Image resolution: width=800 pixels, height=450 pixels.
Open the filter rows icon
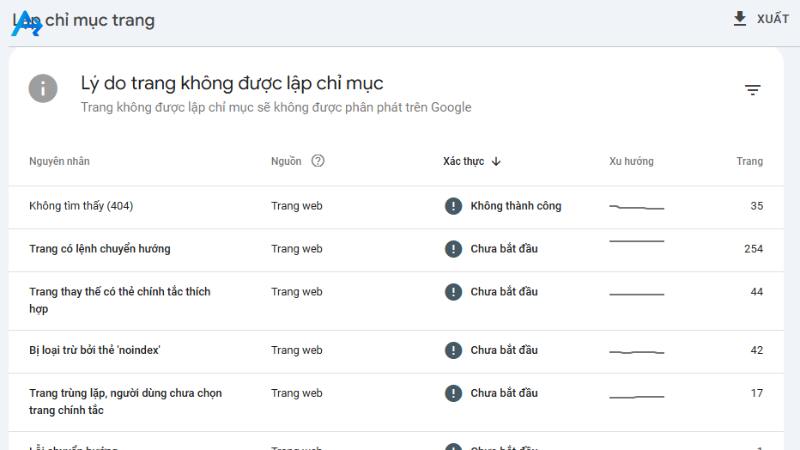click(753, 90)
